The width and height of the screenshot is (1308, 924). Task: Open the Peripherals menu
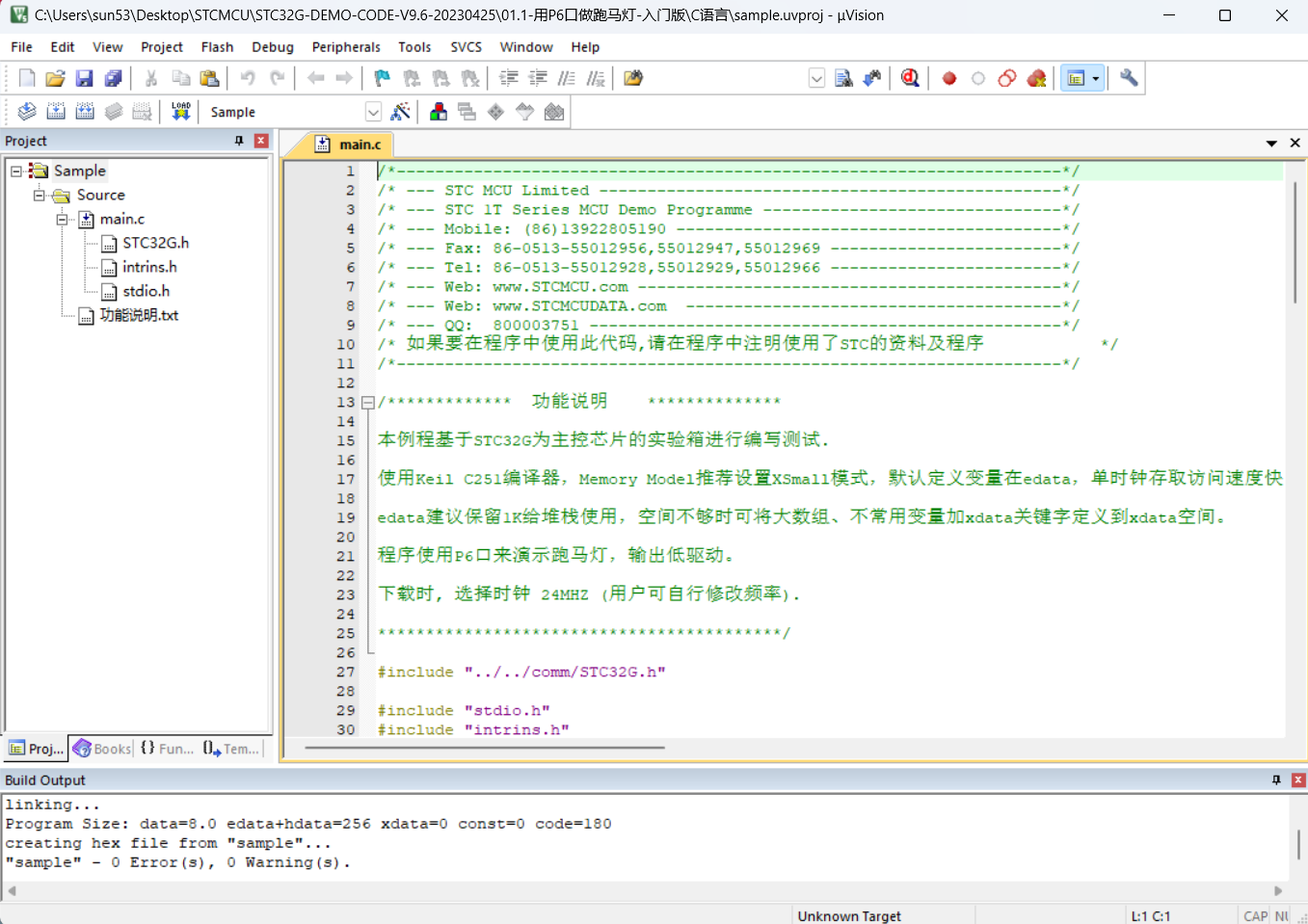tap(346, 46)
